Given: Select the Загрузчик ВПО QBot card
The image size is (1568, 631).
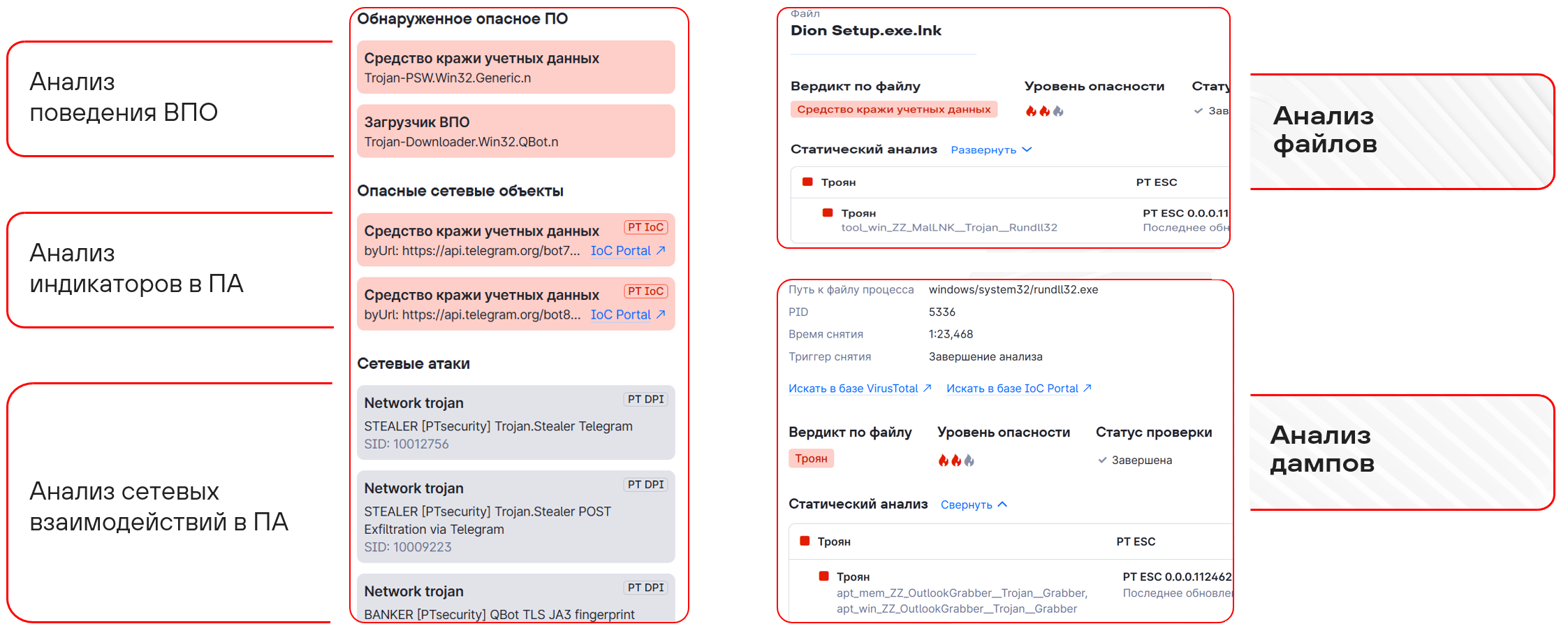Looking at the screenshot, I should (515, 131).
